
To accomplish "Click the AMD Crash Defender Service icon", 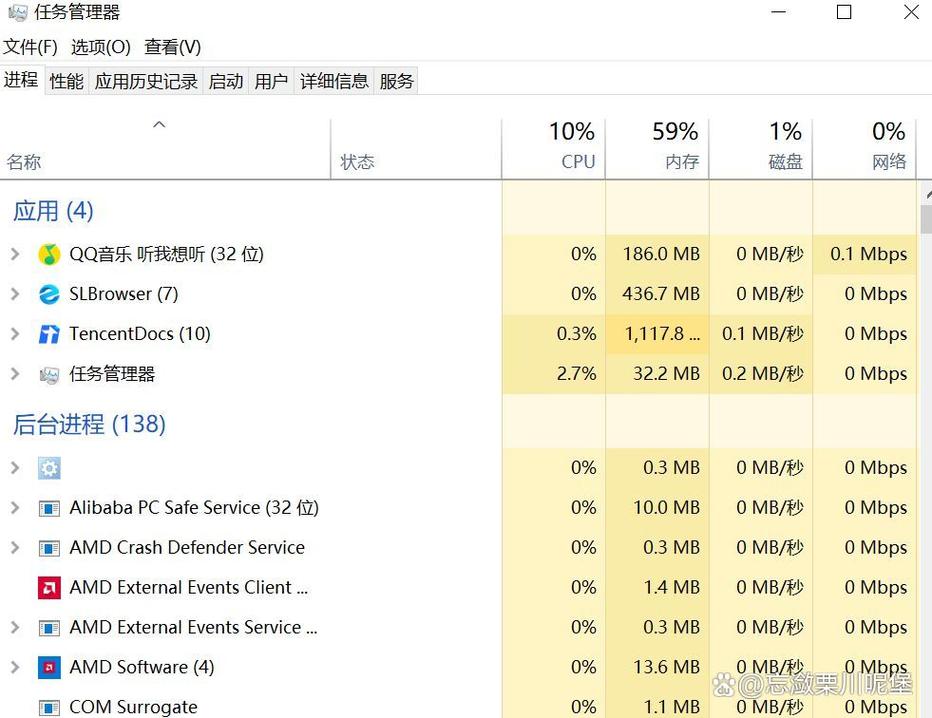I will 49,548.
